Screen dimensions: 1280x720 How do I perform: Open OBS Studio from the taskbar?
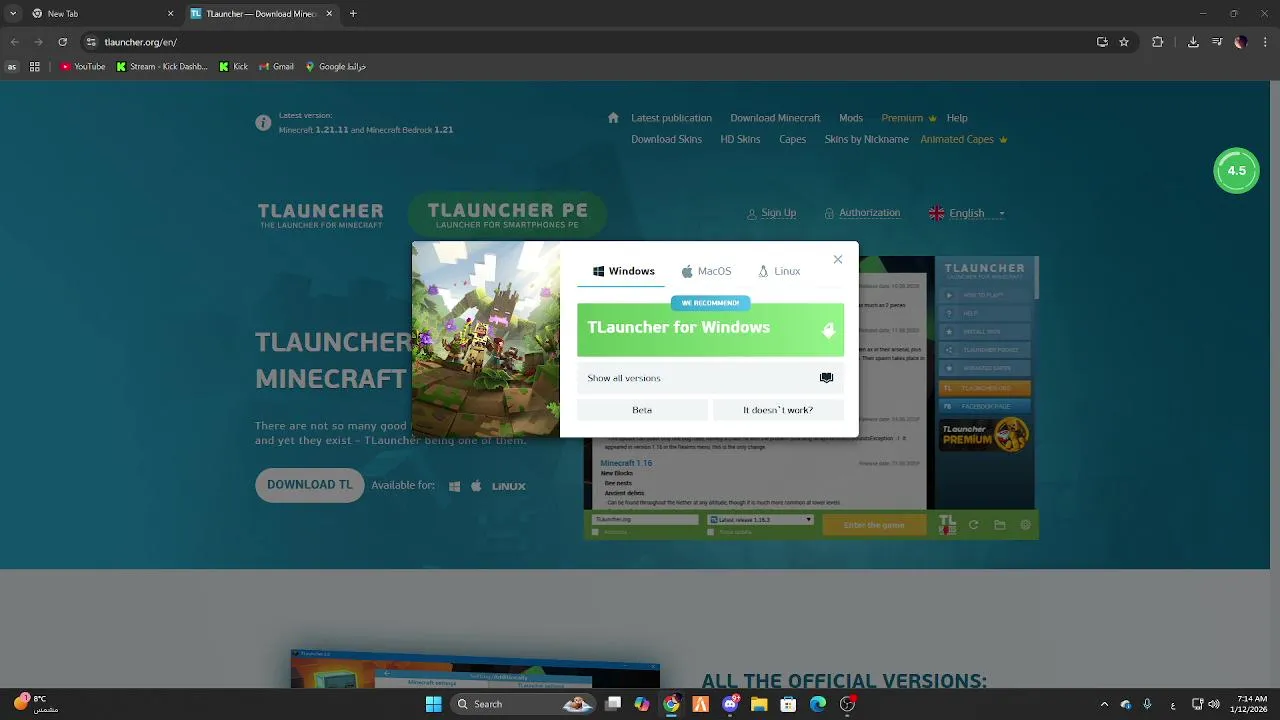[x=848, y=704]
